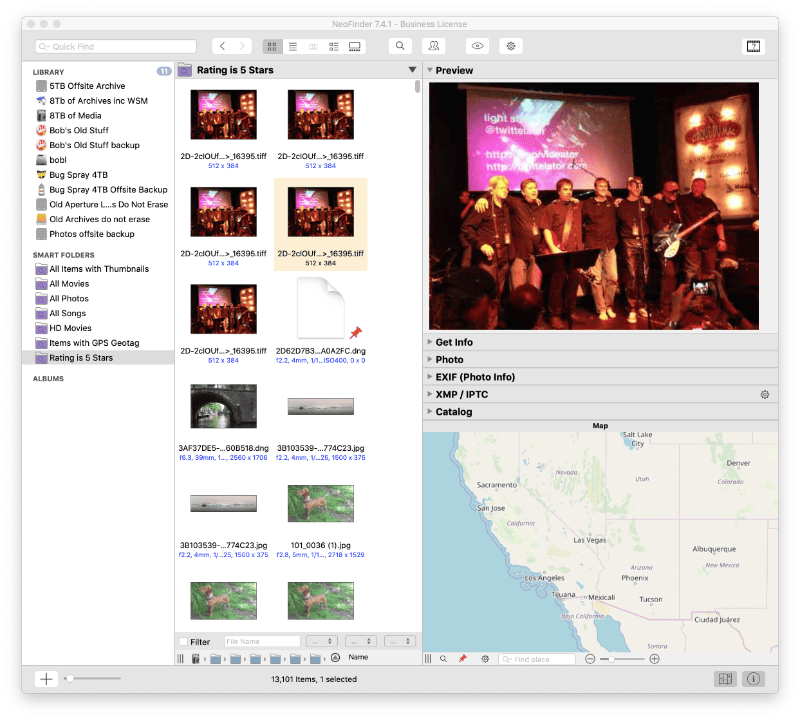
Task: Click the map view button in status bar
Action: pyautogui.click(x=726, y=679)
